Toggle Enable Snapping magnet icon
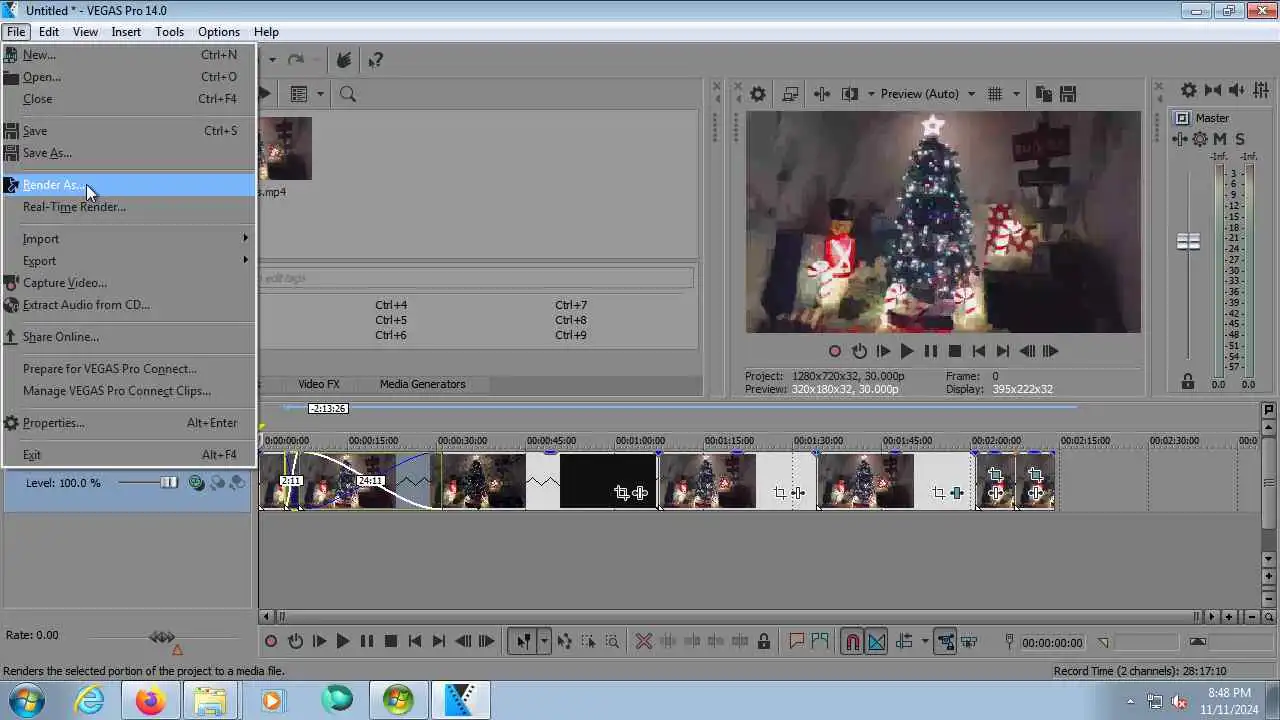 point(853,642)
